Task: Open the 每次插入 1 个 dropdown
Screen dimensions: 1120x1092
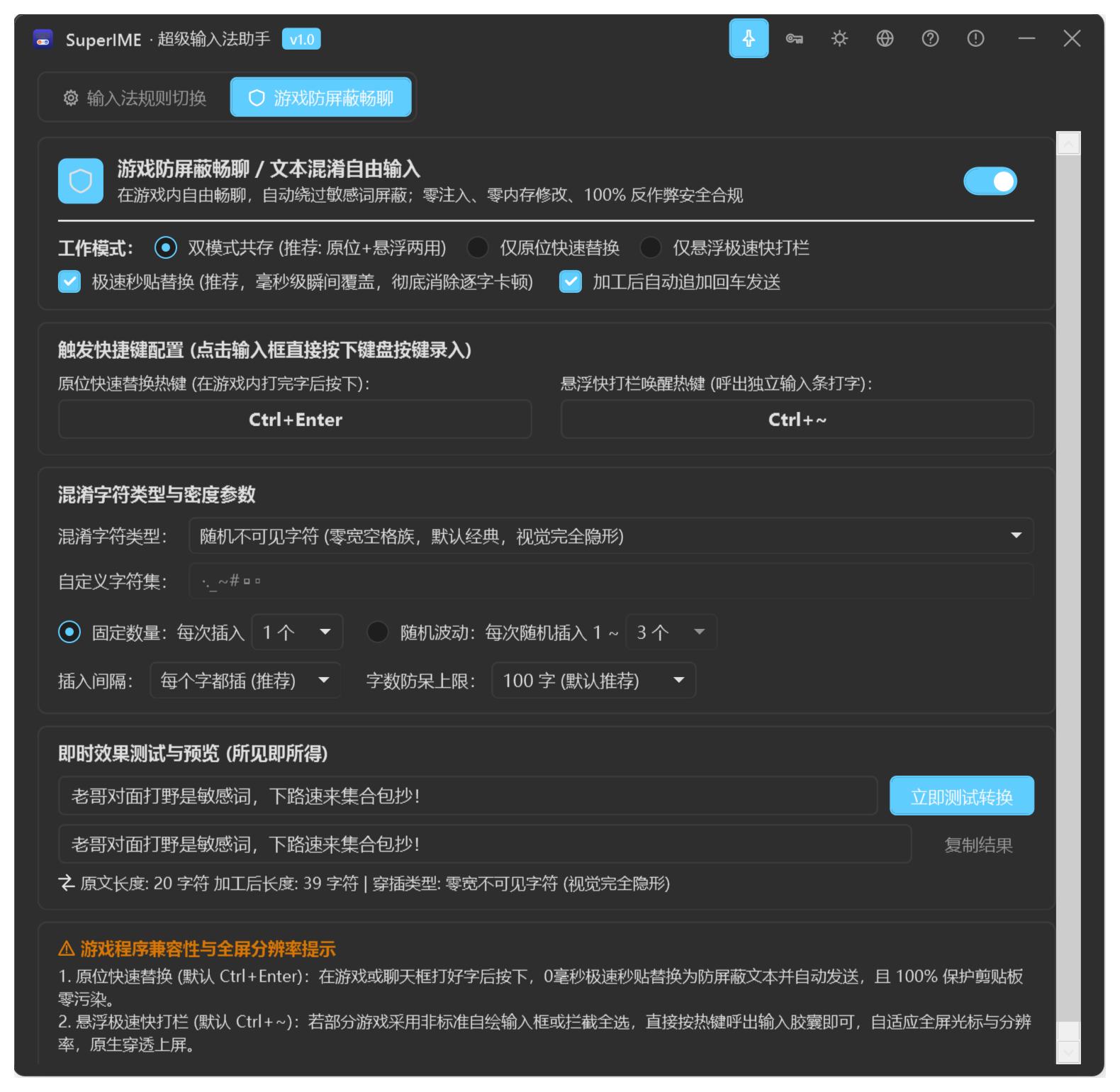Action: (x=298, y=632)
